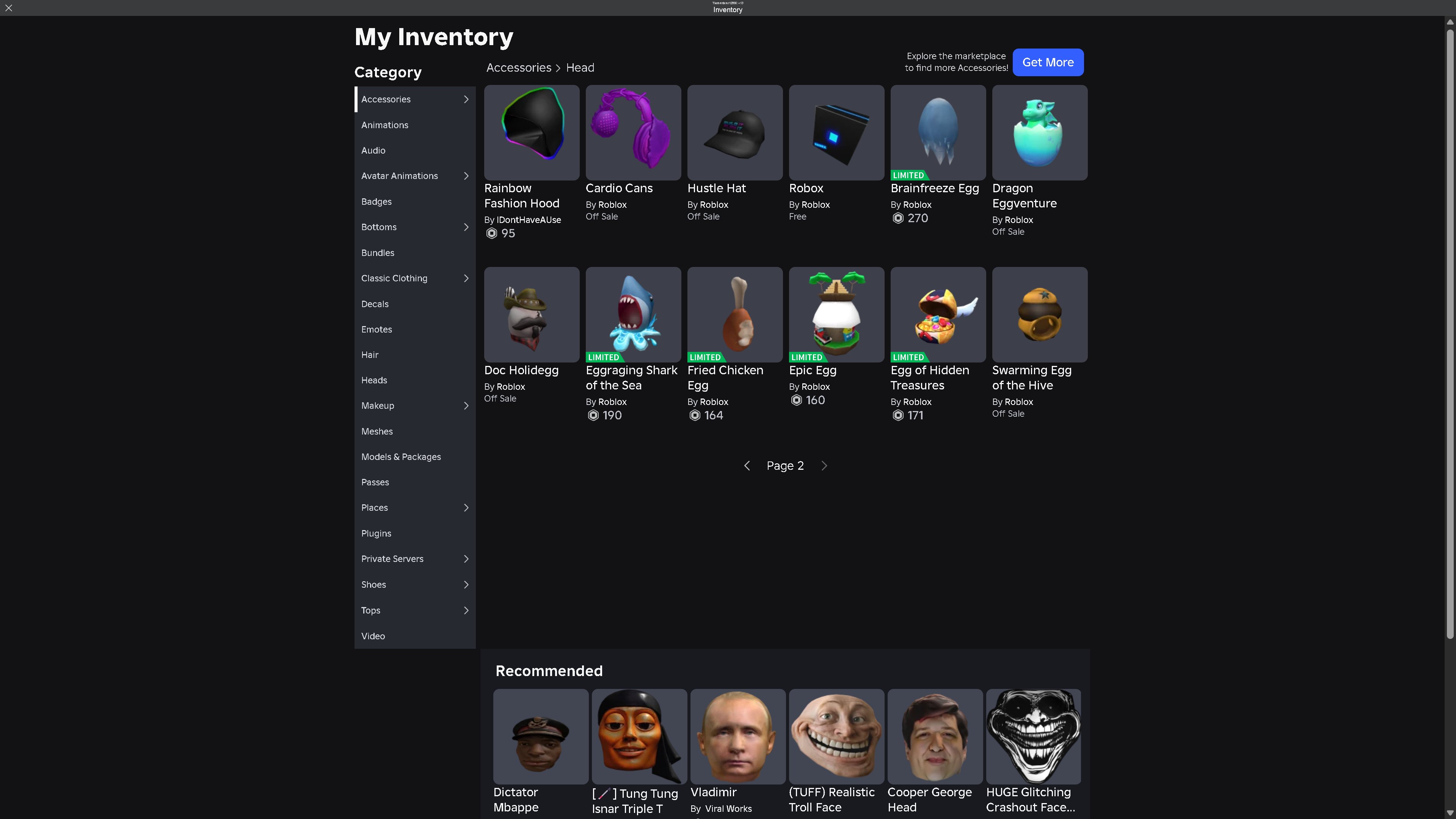Open the Epic Egg thumbnail
This screenshot has height=819, width=1456.
[x=836, y=315]
